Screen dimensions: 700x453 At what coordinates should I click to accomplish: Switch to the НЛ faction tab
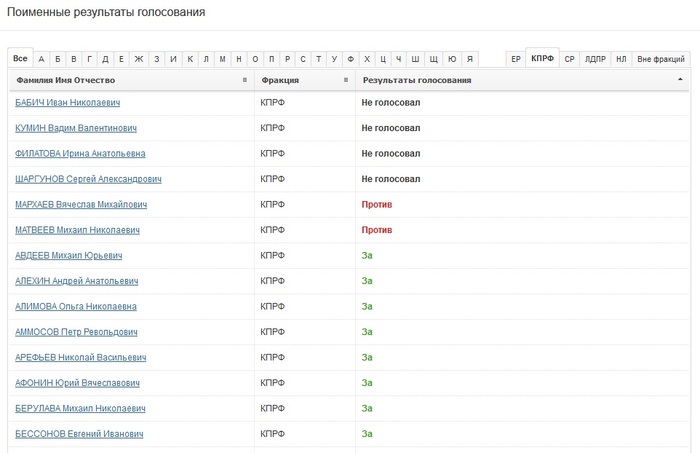tap(621, 59)
